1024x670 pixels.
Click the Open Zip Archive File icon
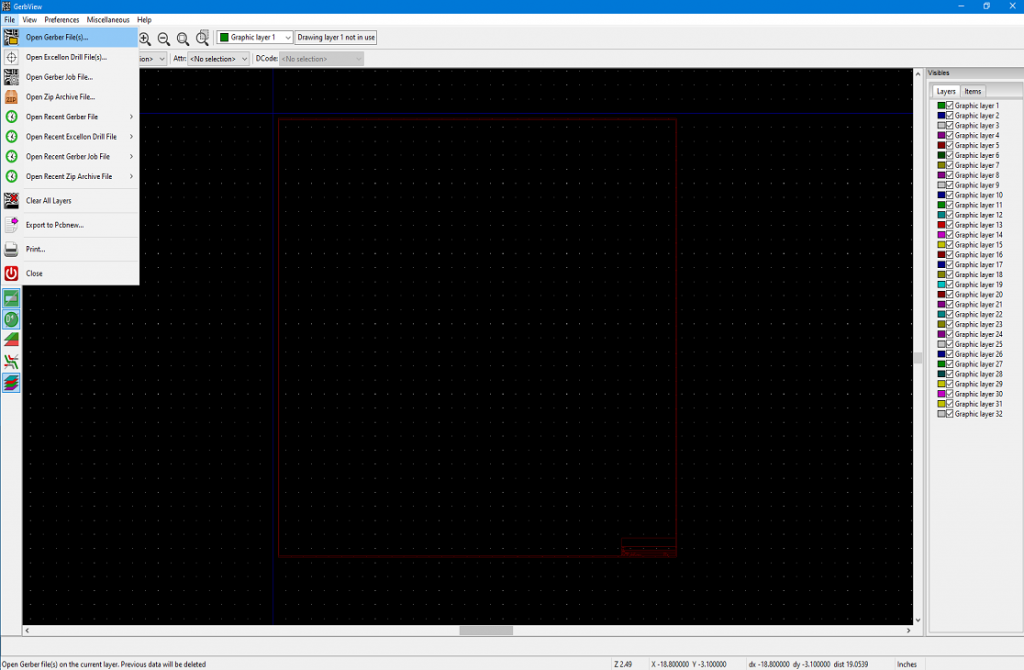coord(12,97)
